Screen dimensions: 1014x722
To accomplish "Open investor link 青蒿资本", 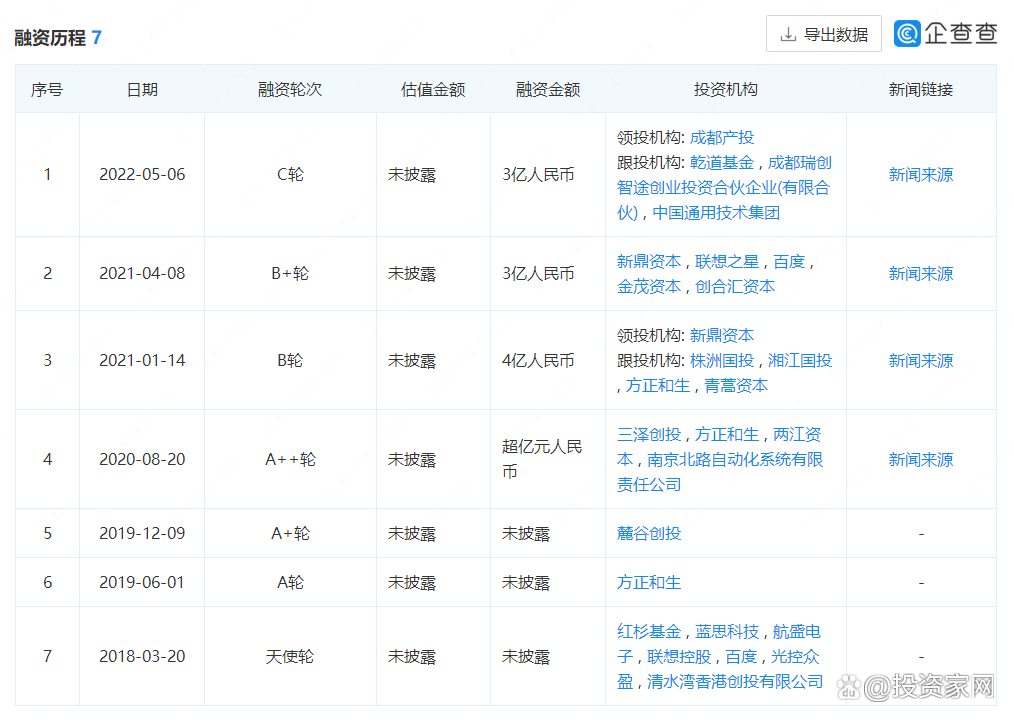I will [x=736, y=385].
